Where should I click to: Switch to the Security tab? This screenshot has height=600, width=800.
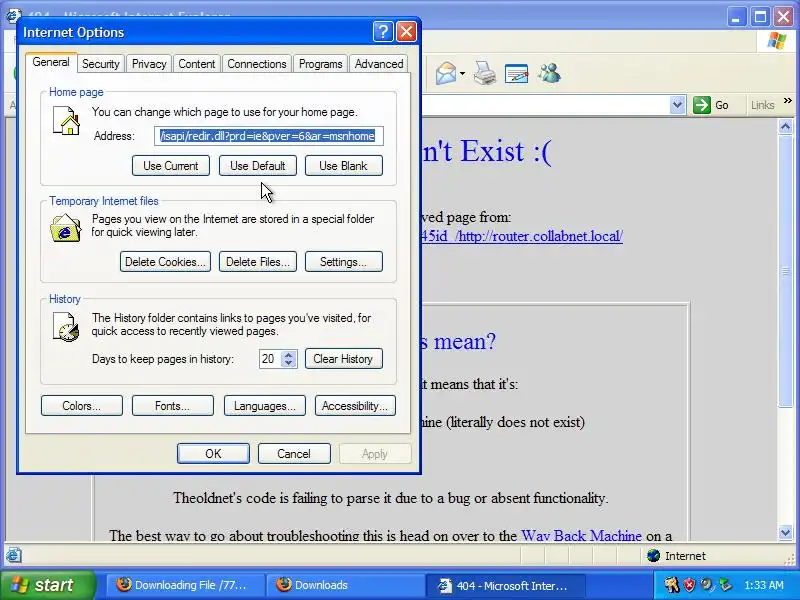101,64
